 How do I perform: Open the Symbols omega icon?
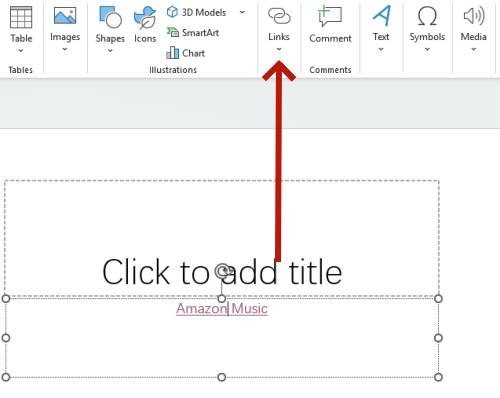coord(427,16)
